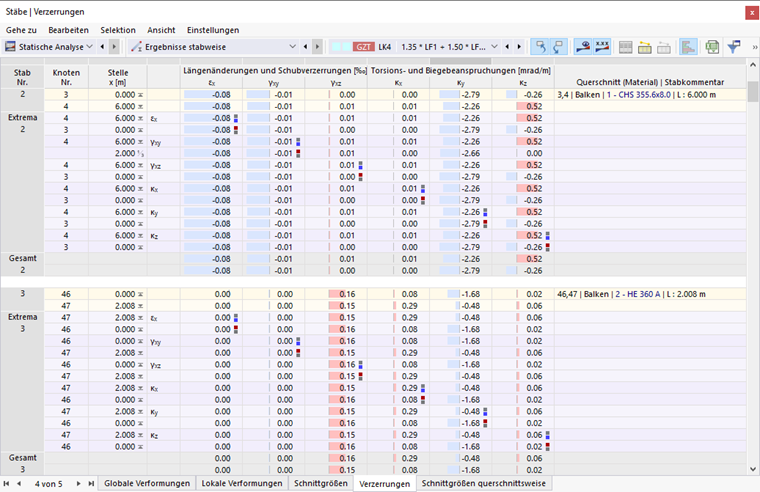Click the Stelle x [m] column header

118,77
